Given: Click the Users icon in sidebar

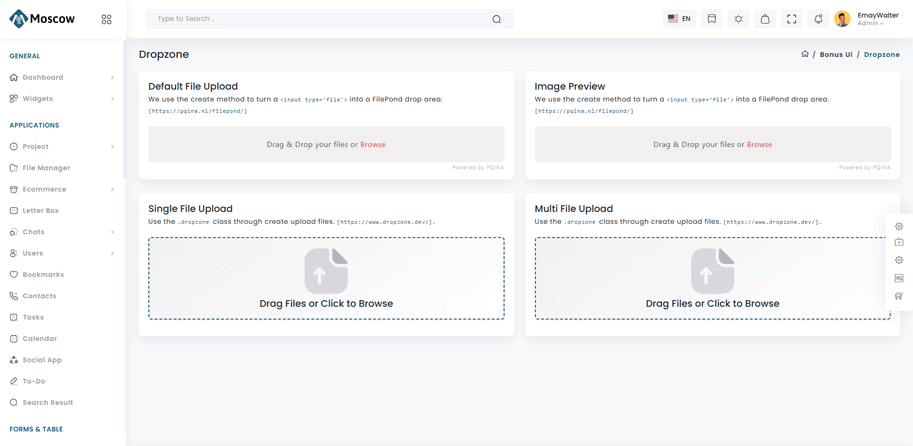Looking at the screenshot, I should (14, 253).
